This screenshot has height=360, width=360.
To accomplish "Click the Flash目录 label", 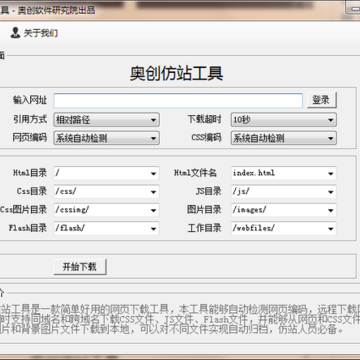I will tap(28, 228).
